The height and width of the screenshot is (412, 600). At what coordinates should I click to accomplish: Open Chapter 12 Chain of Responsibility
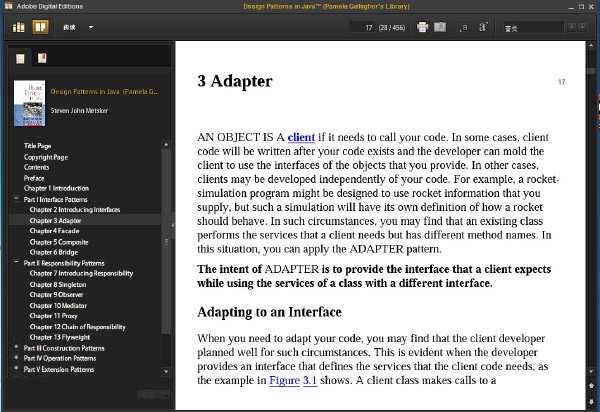pos(77,327)
